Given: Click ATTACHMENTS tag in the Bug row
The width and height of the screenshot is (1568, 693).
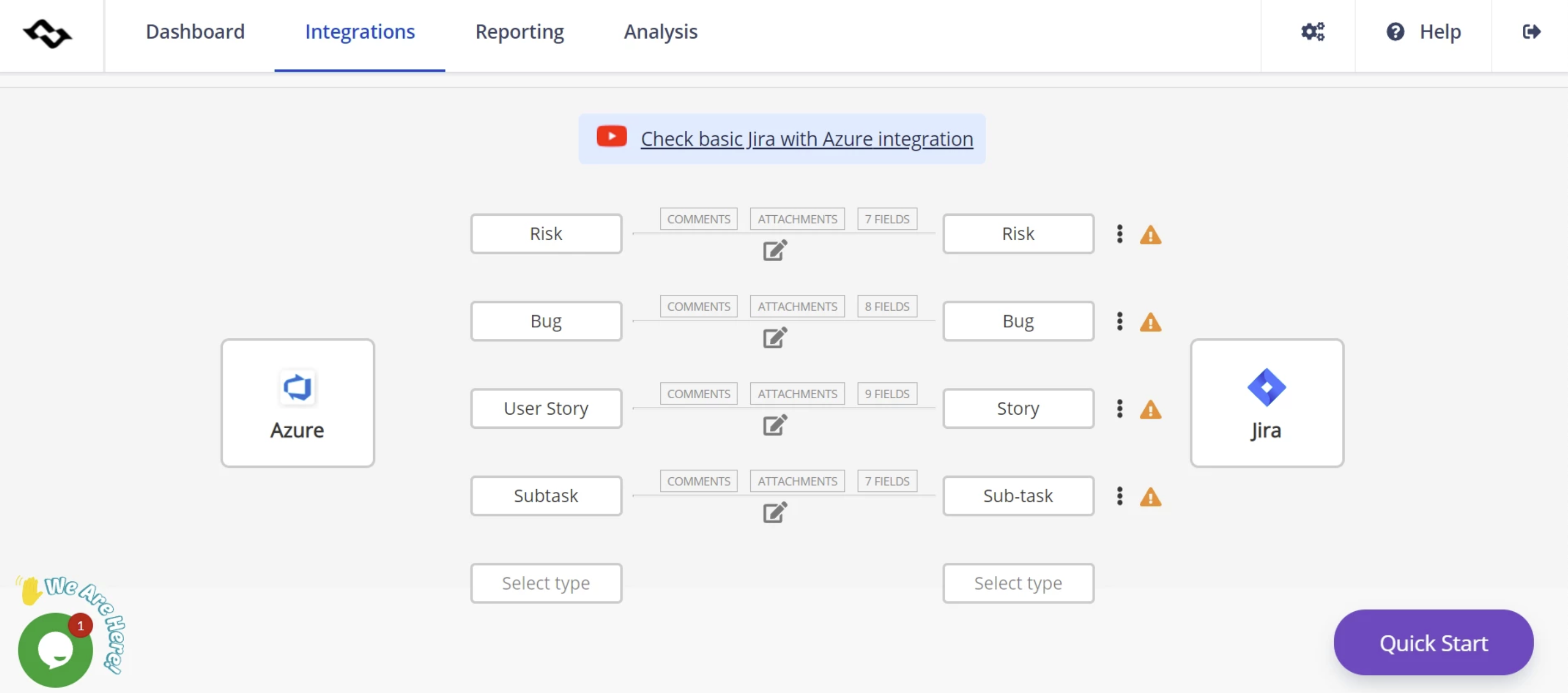Looking at the screenshot, I should click(x=798, y=307).
